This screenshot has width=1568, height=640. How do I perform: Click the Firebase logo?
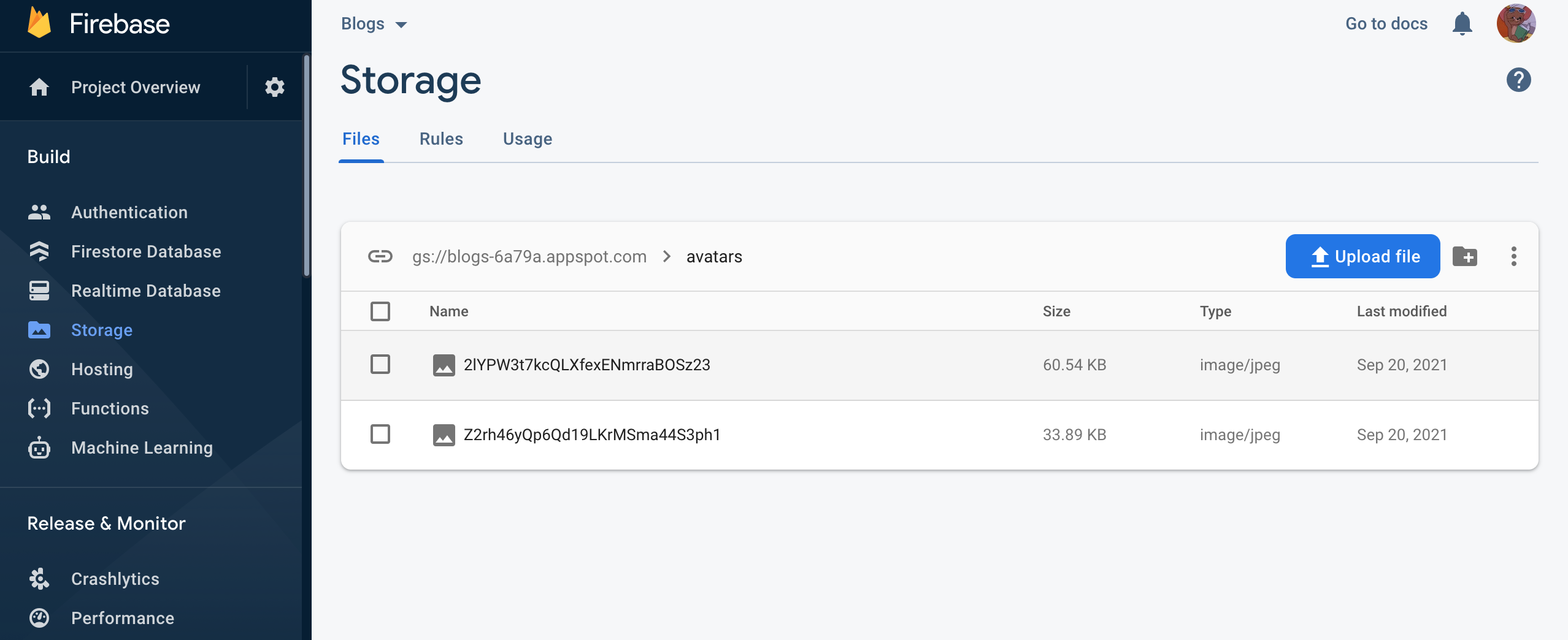click(39, 23)
